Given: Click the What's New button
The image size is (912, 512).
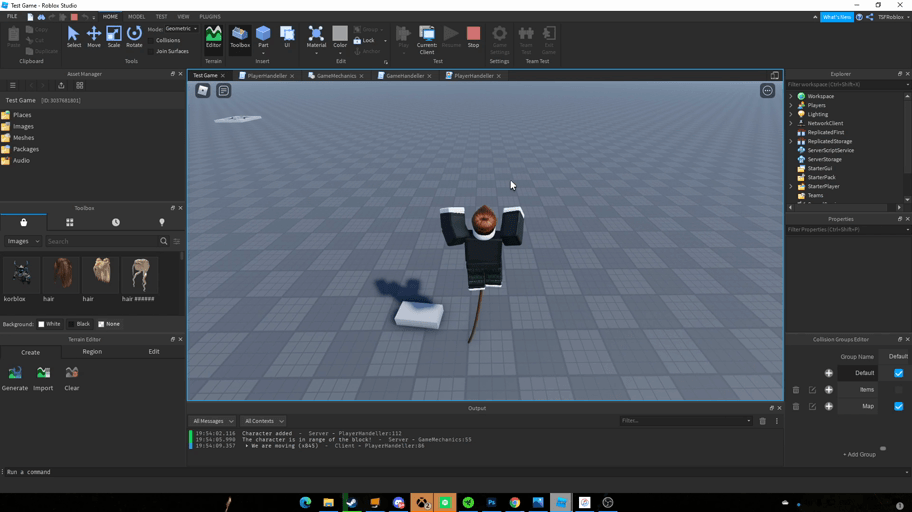Looking at the screenshot, I should [x=837, y=17].
